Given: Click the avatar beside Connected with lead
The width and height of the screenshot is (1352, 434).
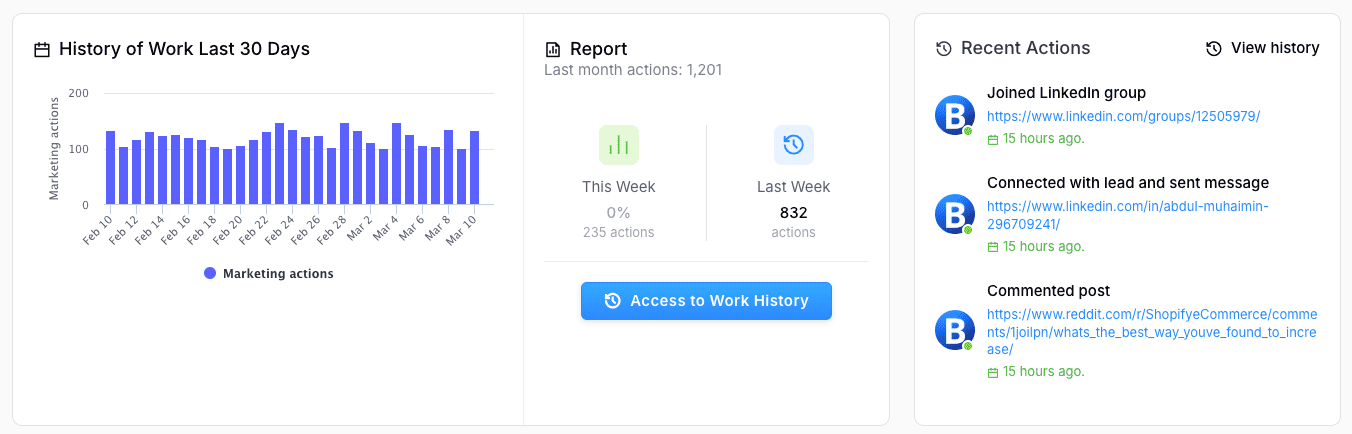Looking at the screenshot, I should click(954, 214).
